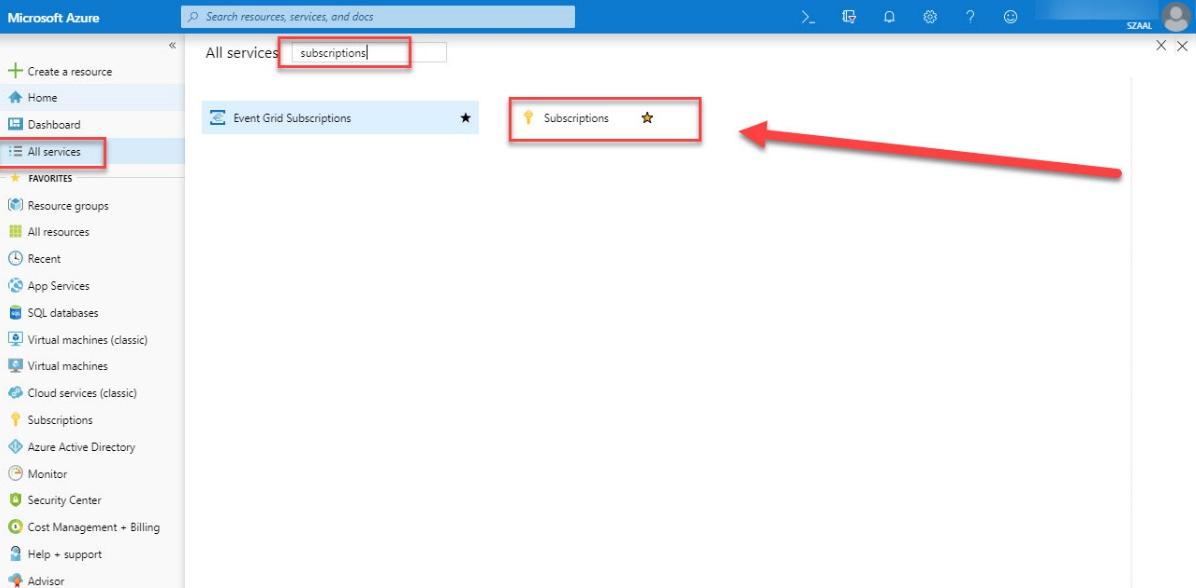Toggle favorite star for Event Grid Subscriptions
Screen dimensions: 1196x588
pos(465,118)
